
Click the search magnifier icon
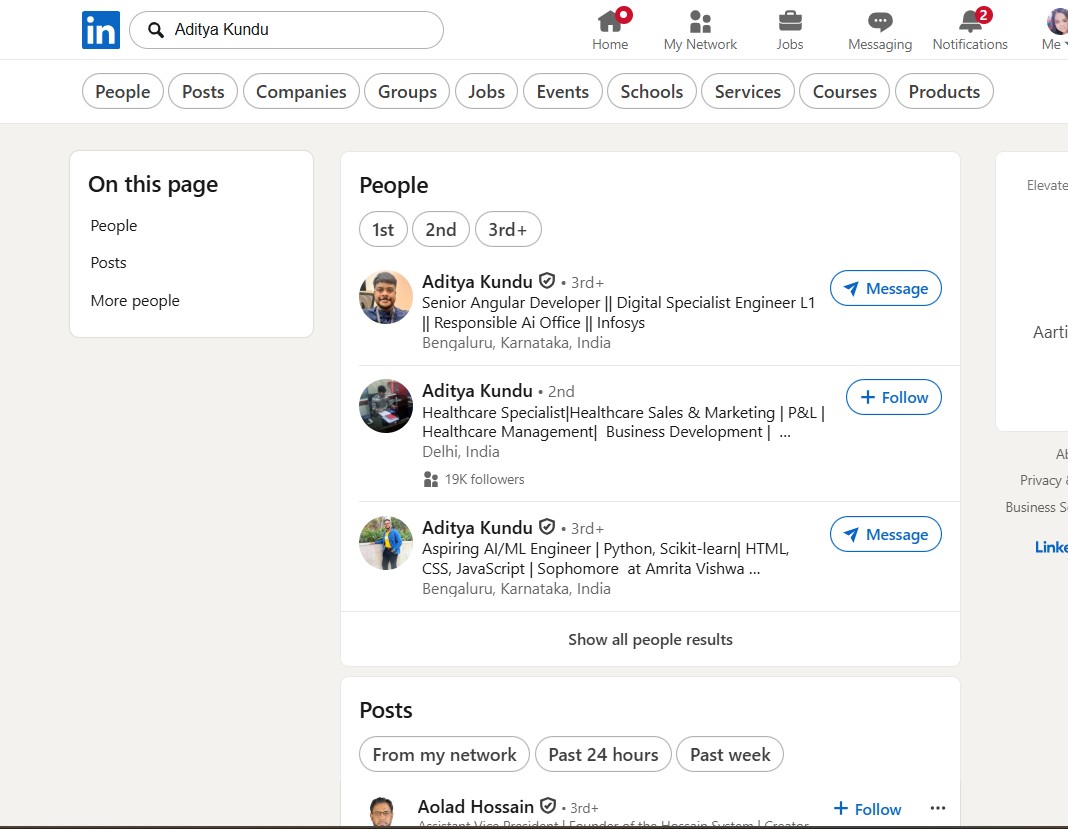(156, 30)
